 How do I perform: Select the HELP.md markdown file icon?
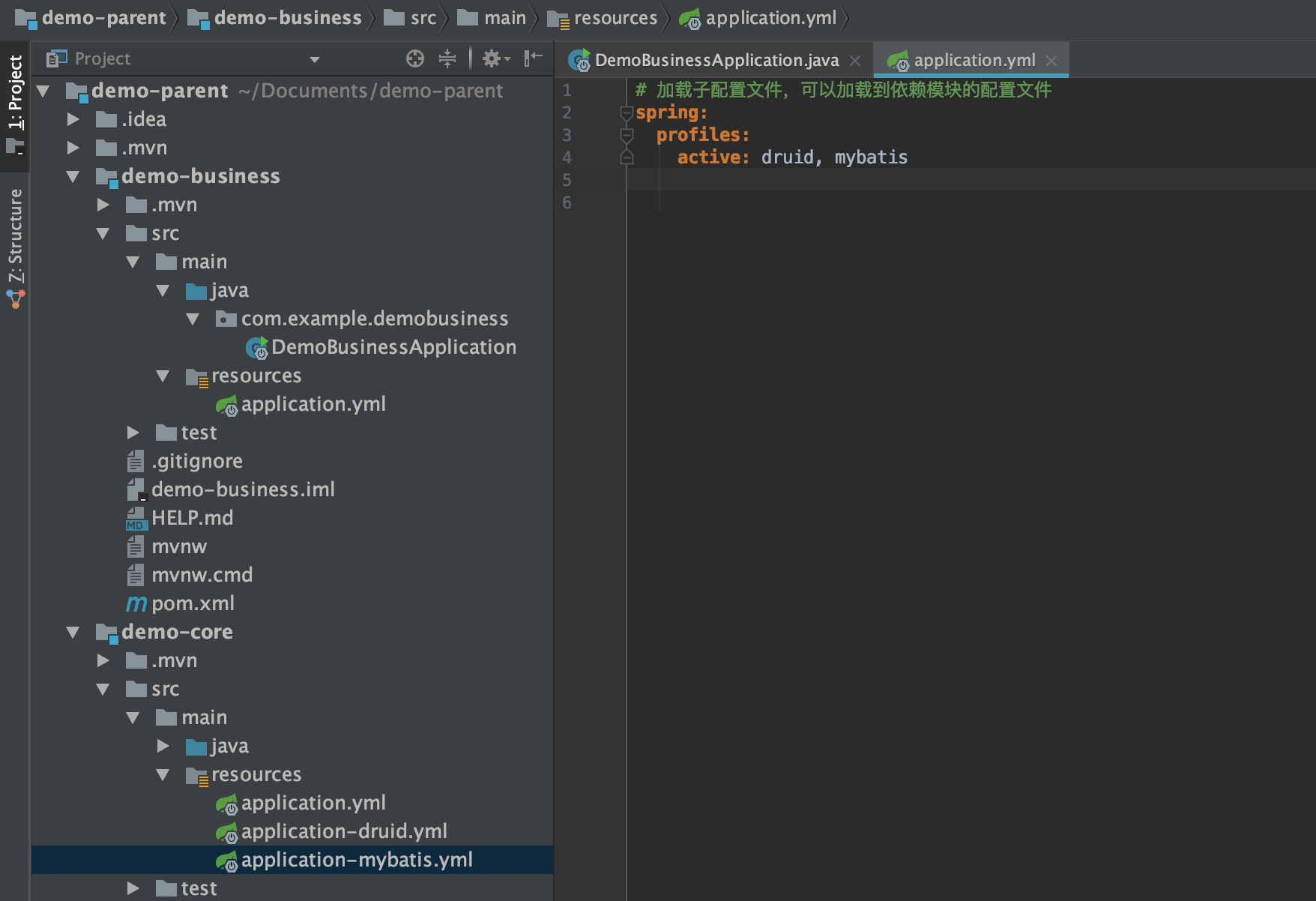point(136,518)
